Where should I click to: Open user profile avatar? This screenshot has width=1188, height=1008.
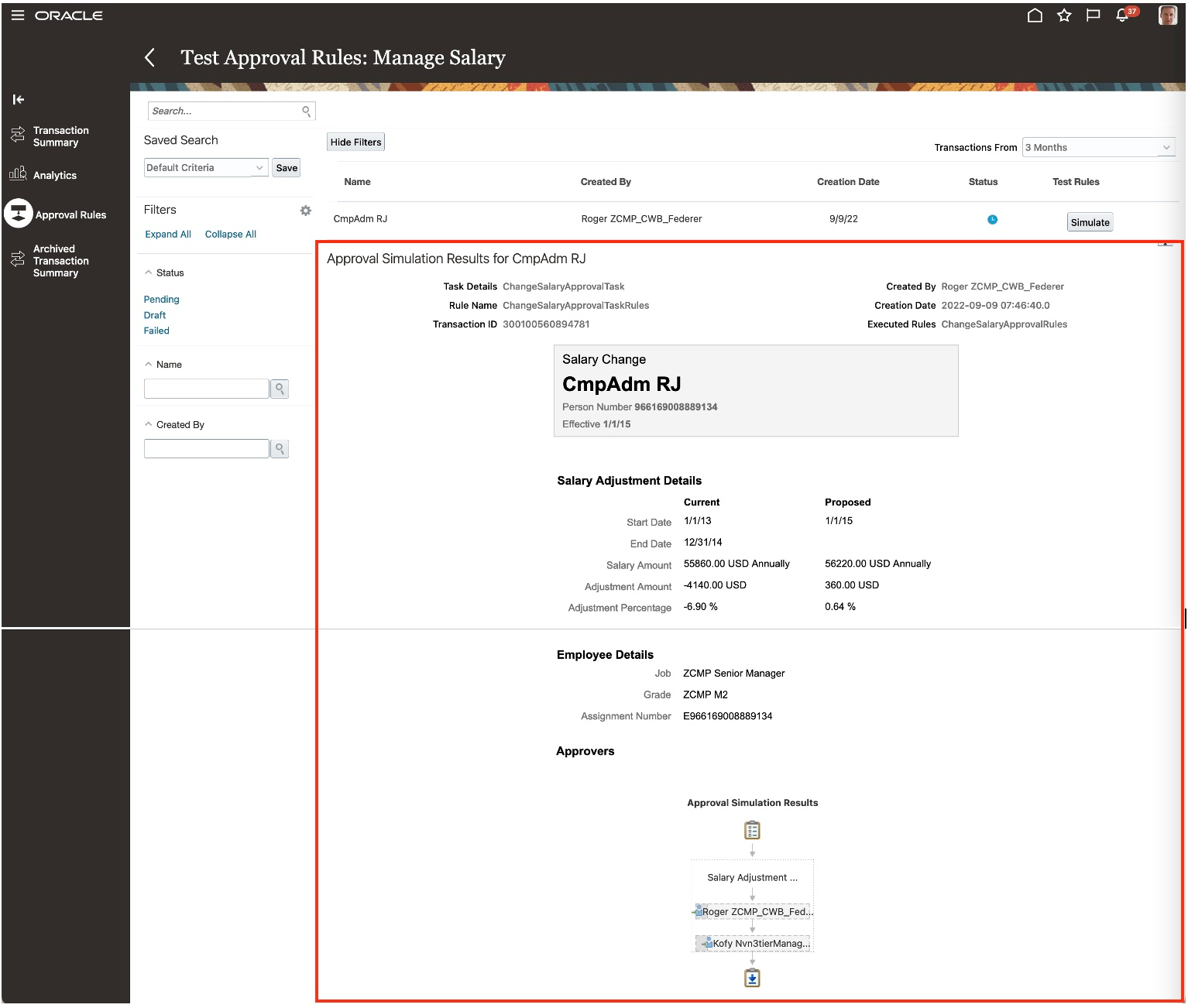[1168, 15]
